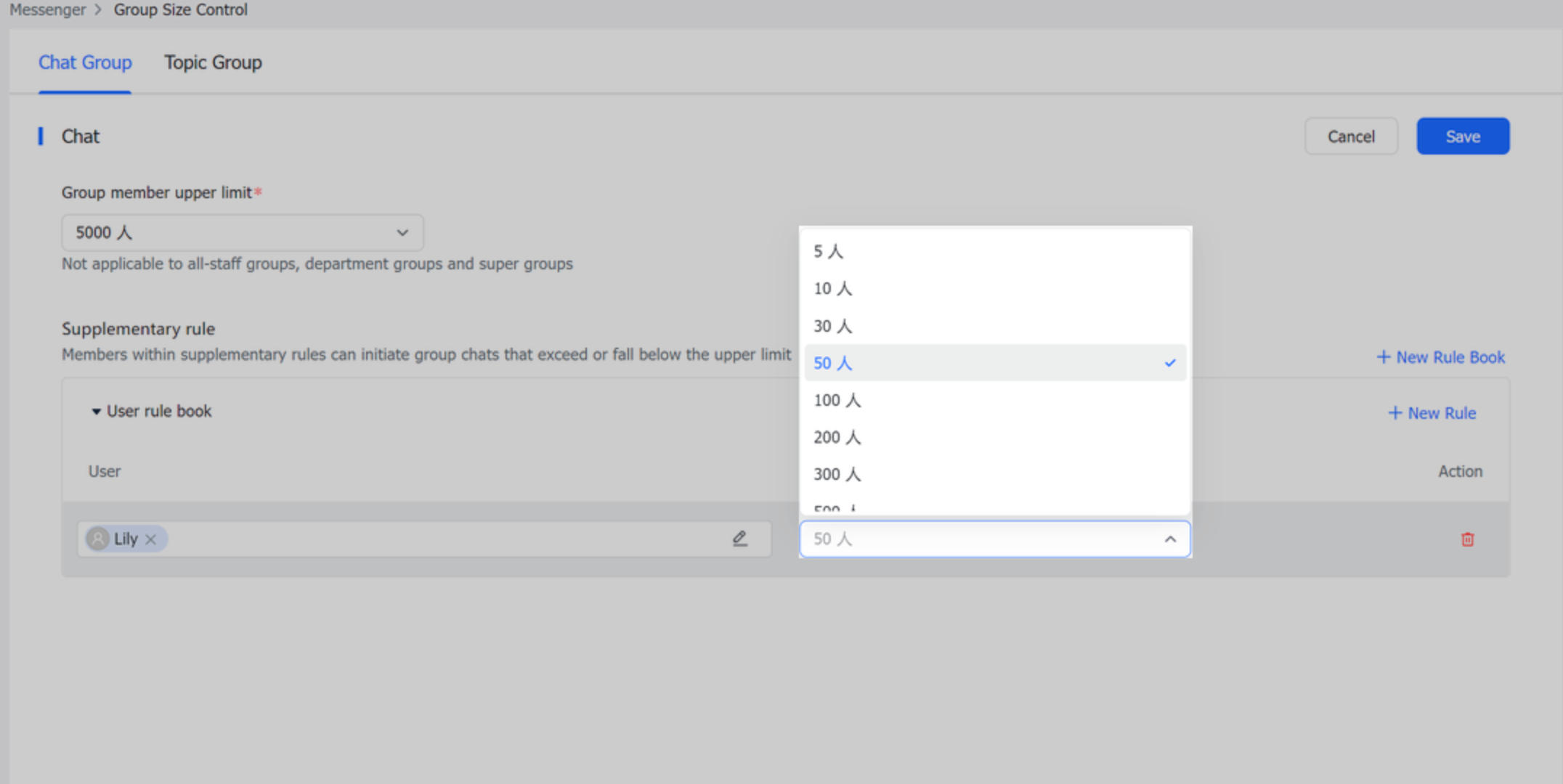
Task: Select the 50 人 option in dropdown
Action: point(832,362)
